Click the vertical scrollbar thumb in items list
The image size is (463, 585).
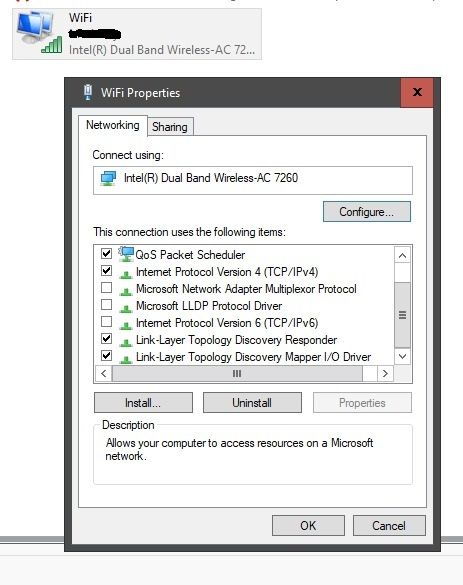click(402, 315)
